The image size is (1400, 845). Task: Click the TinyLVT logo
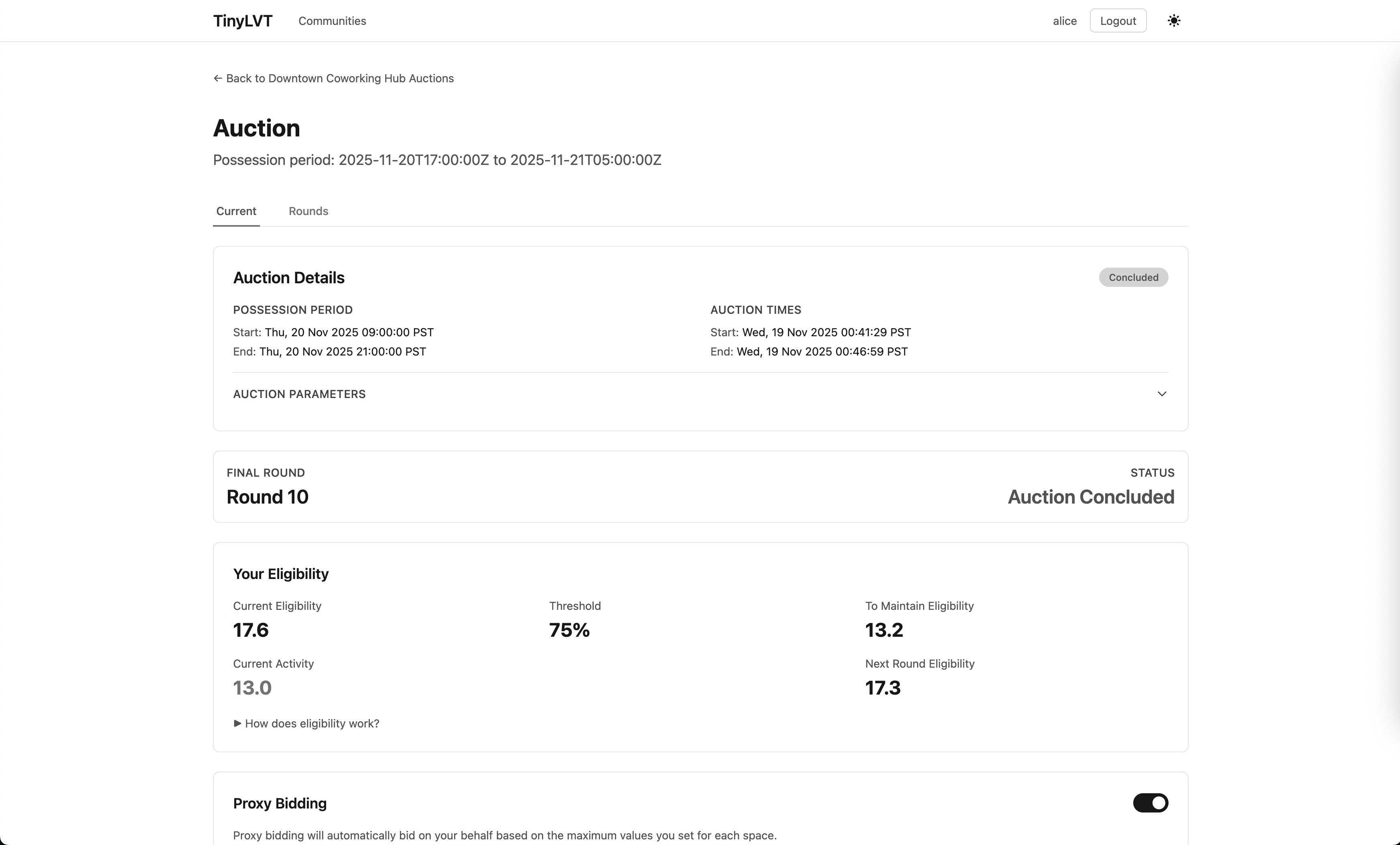click(243, 21)
